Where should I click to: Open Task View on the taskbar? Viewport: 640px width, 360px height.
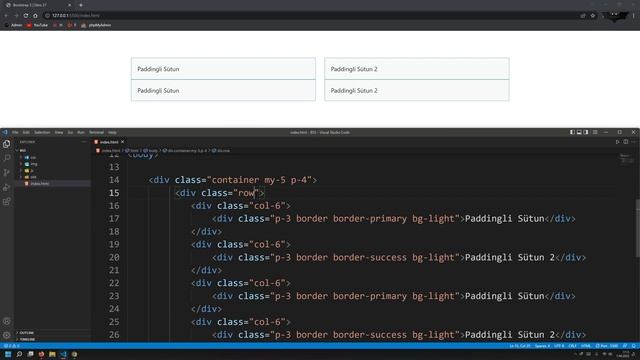point(30,354)
